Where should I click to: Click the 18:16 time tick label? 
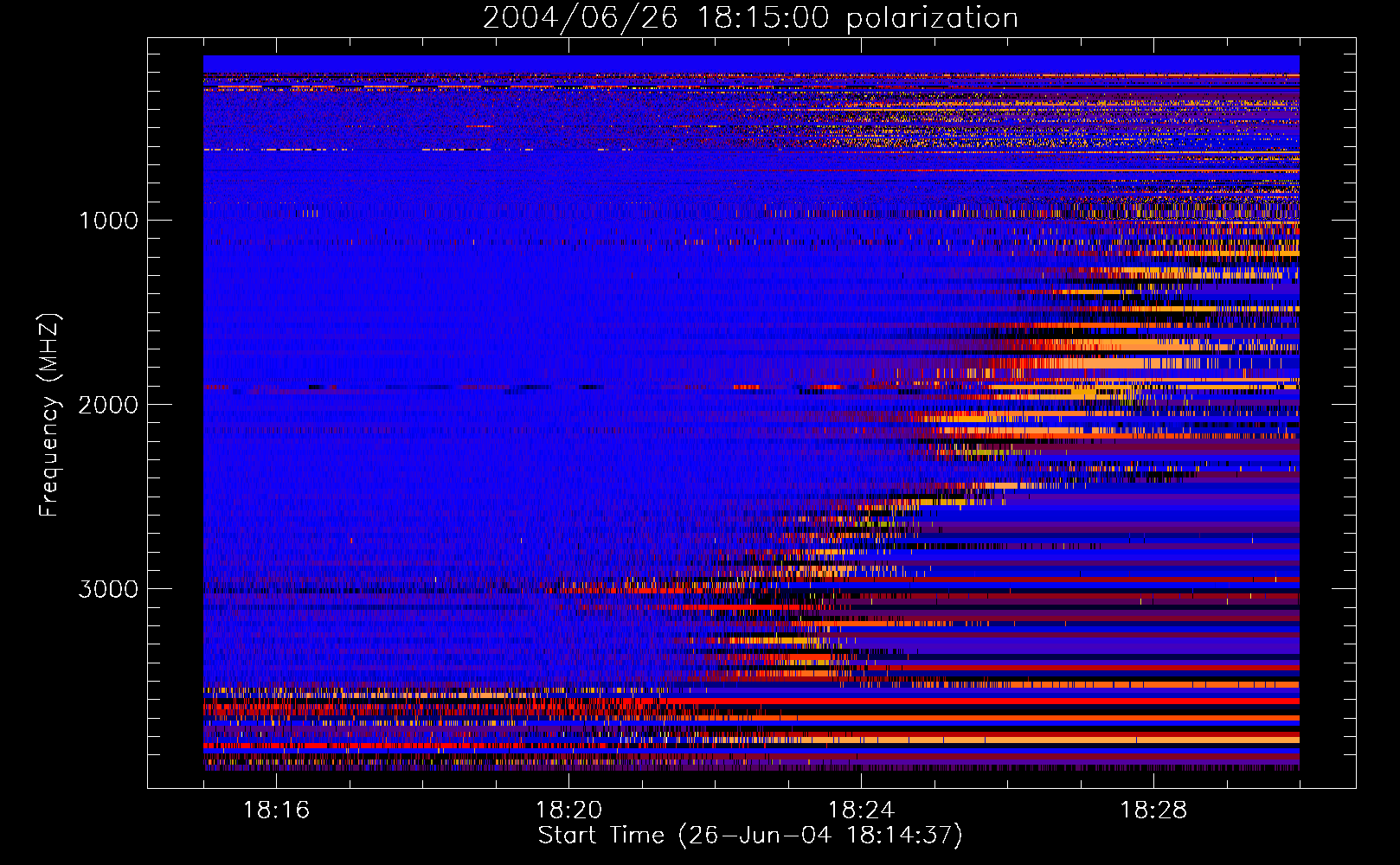pyautogui.click(x=276, y=810)
